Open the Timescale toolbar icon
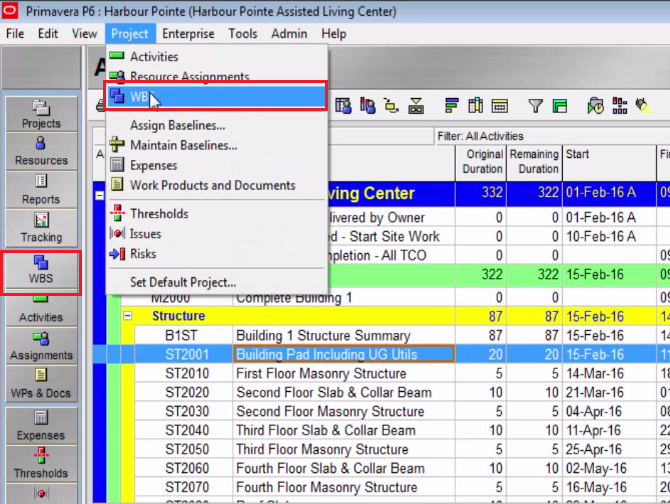670x504 pixels. point(500,105)
